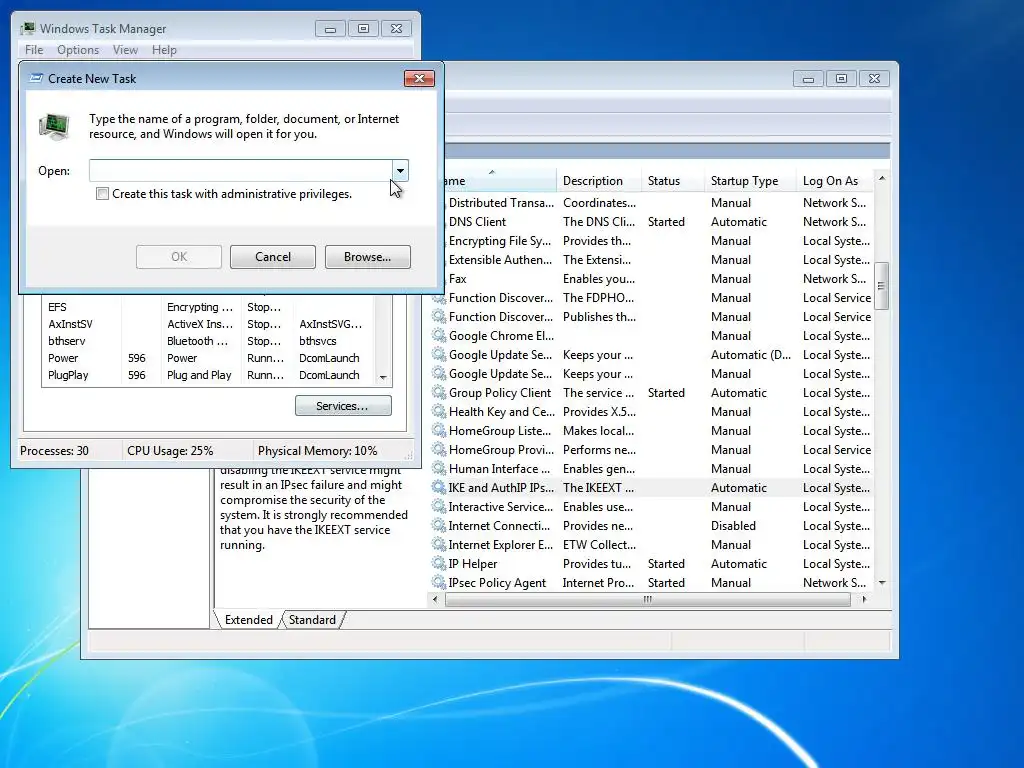Open the Help menu in Task Manager
The height and width of the screenshot is (768, 1024).
pyautogui.click(x=164, y=50)
